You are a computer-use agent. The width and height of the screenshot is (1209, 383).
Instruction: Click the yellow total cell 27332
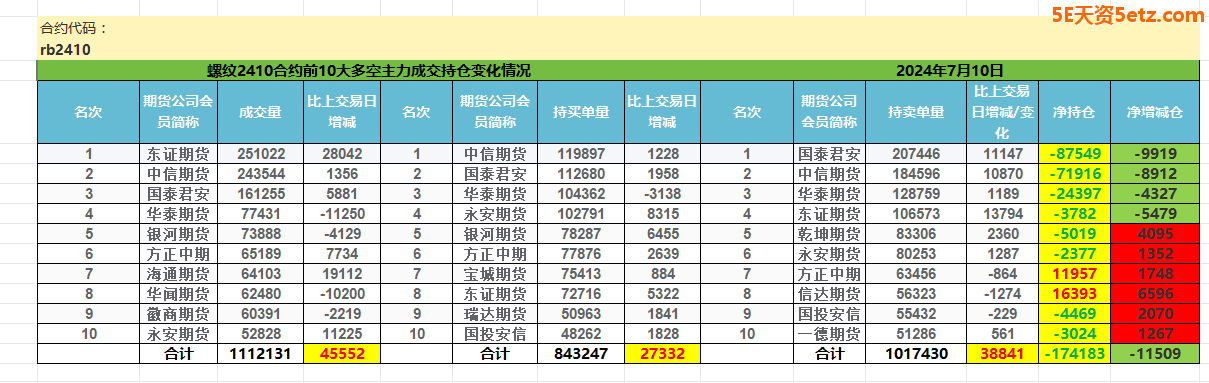(x=662, y=353)
